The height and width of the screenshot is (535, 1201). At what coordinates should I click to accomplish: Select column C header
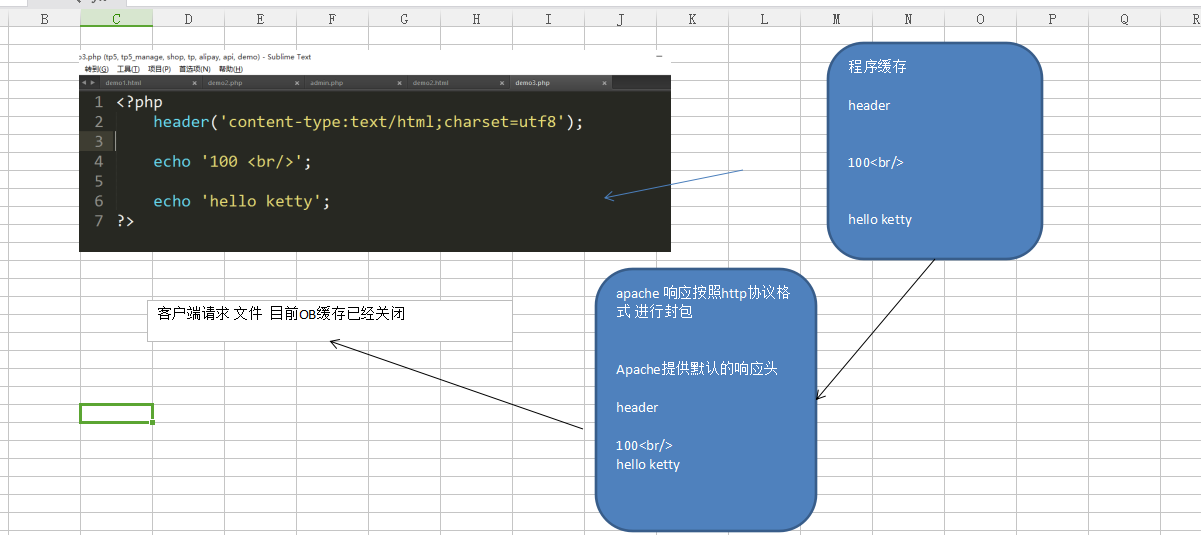116,19
